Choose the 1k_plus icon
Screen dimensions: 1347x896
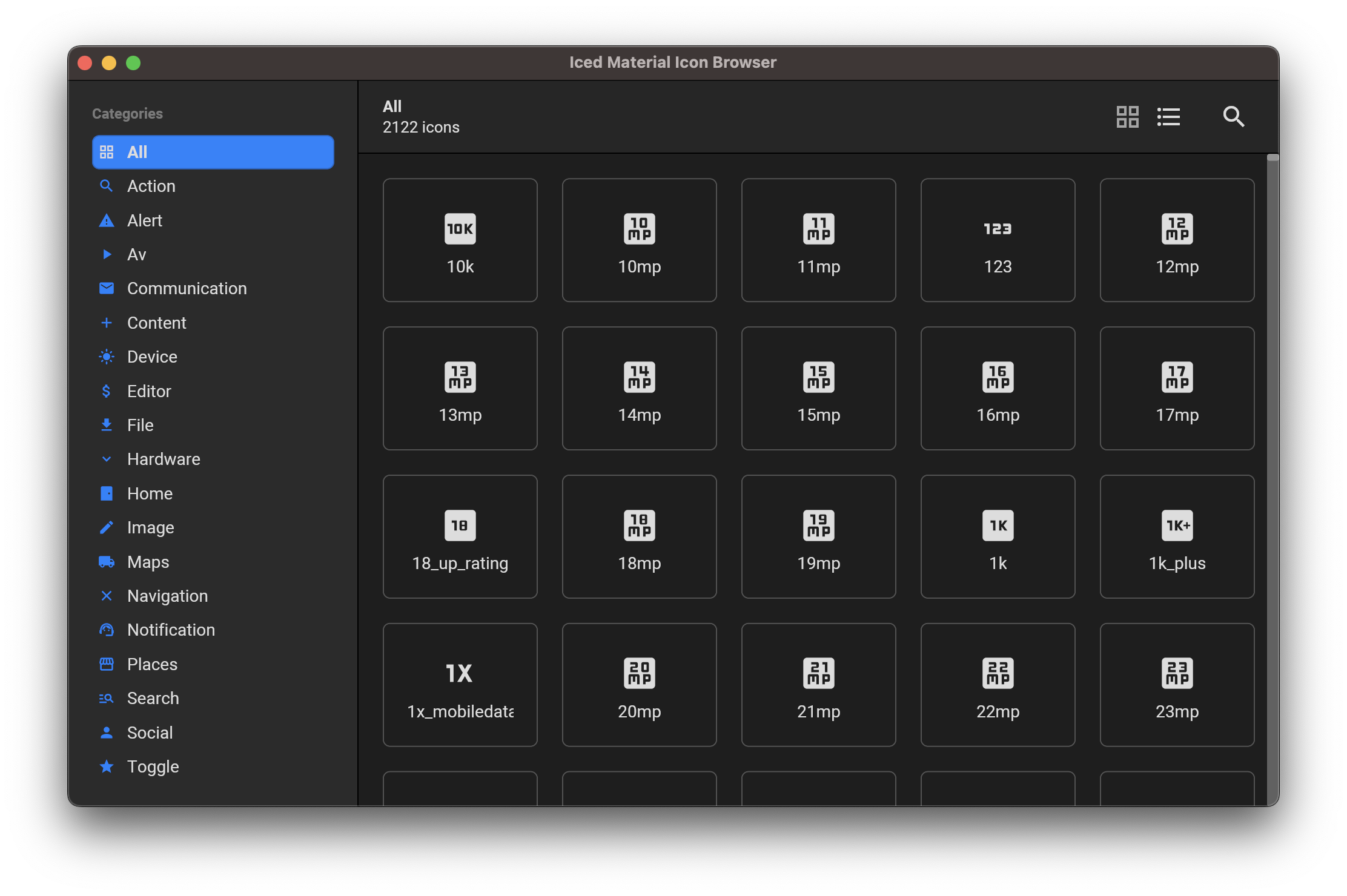click(x=1177, y=536)
